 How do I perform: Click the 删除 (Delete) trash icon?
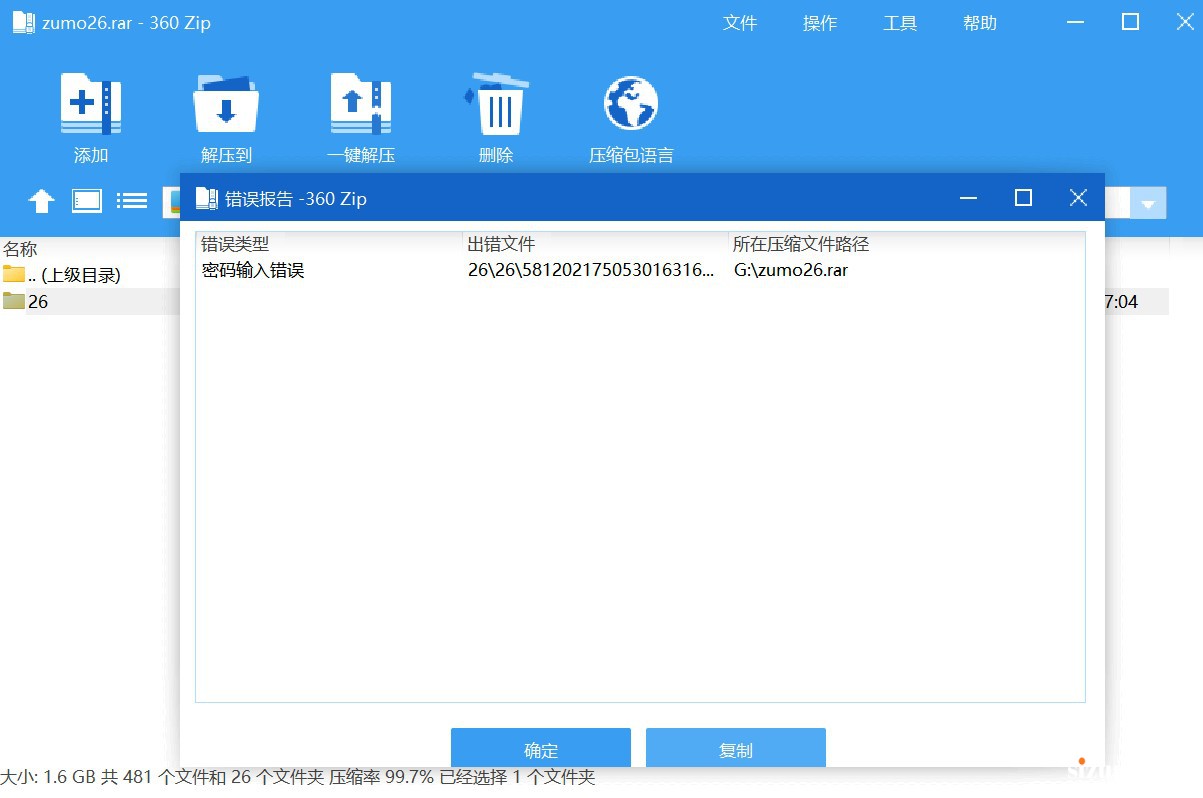[x=497, y=105]
